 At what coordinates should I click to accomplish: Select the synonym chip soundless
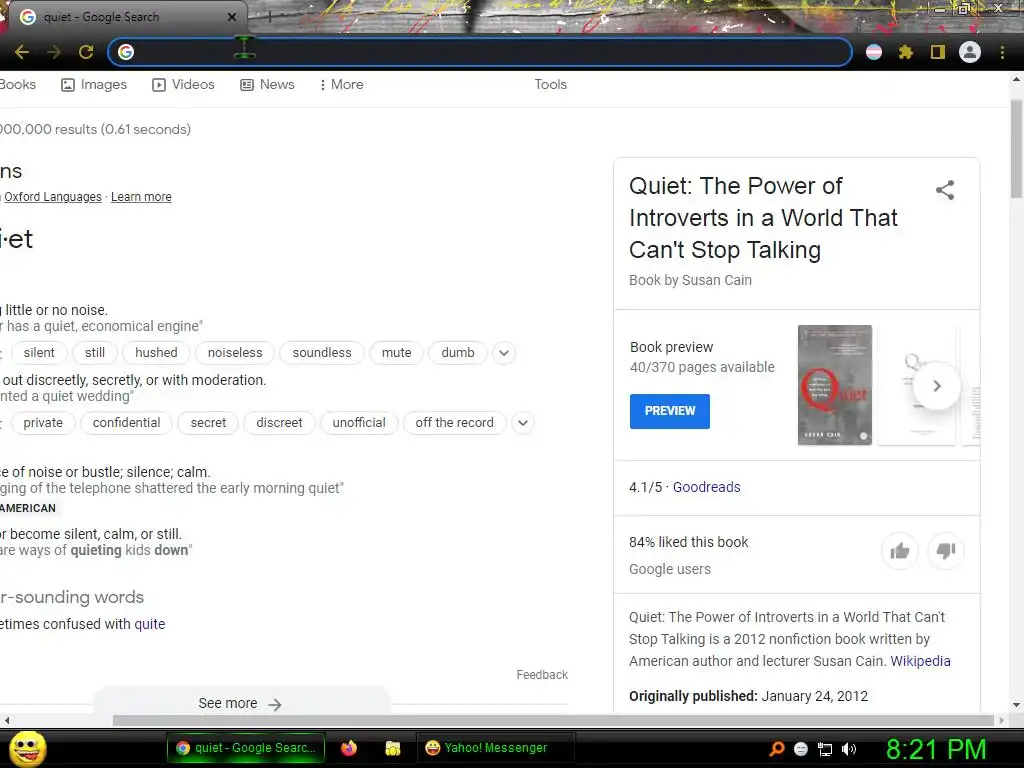click(x=322, y=353)
